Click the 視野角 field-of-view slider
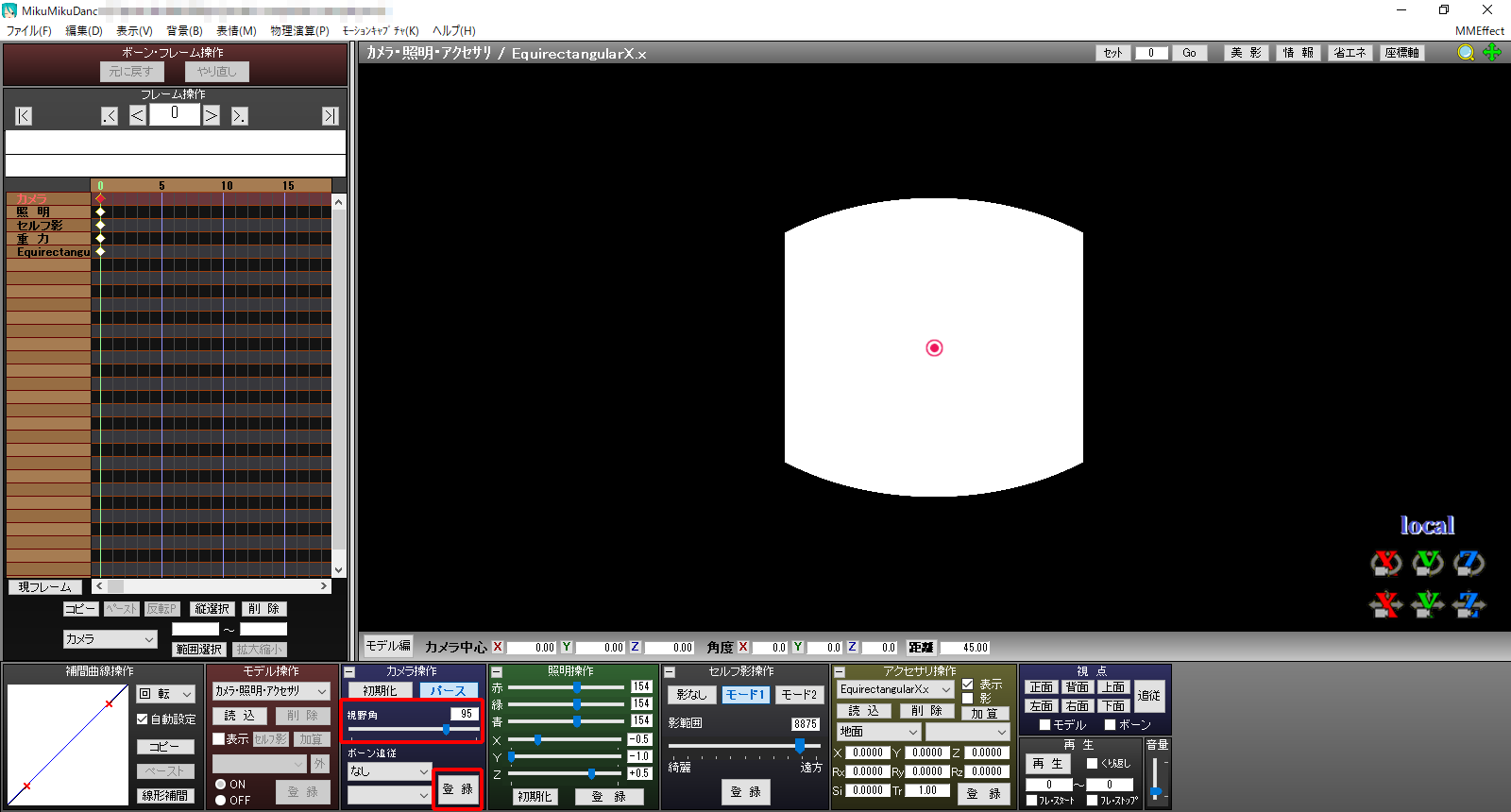This screenshot has width=1511, height=812. click(x=413, y=730)
